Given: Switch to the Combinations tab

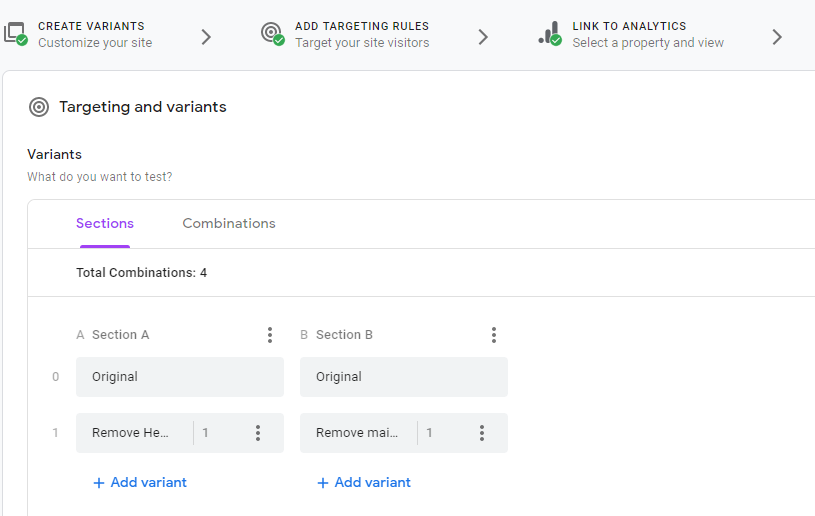Looking at the screenshot, I should [229, 223].
